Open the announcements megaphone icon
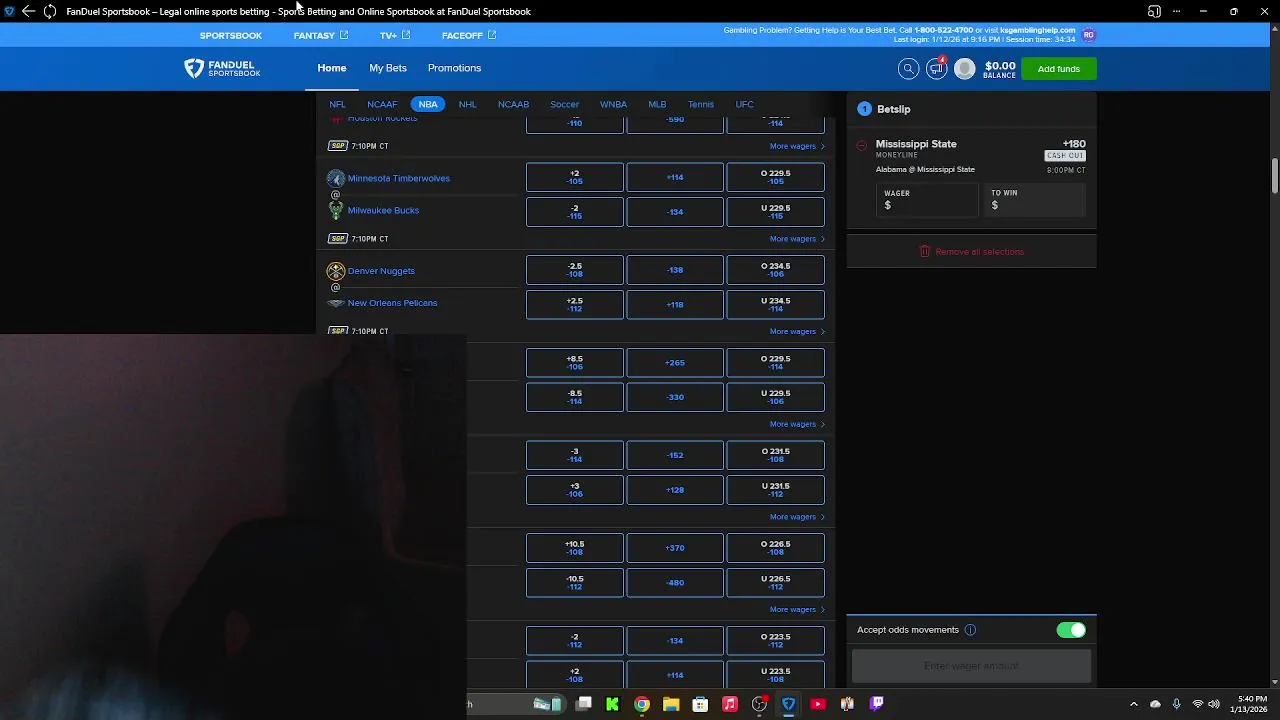 (936, 68)
